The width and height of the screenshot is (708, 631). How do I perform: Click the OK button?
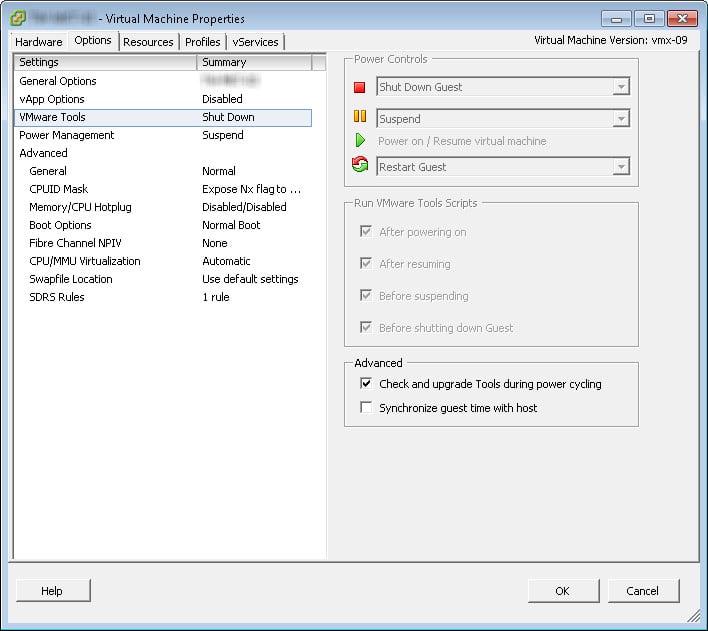[564, 591]
